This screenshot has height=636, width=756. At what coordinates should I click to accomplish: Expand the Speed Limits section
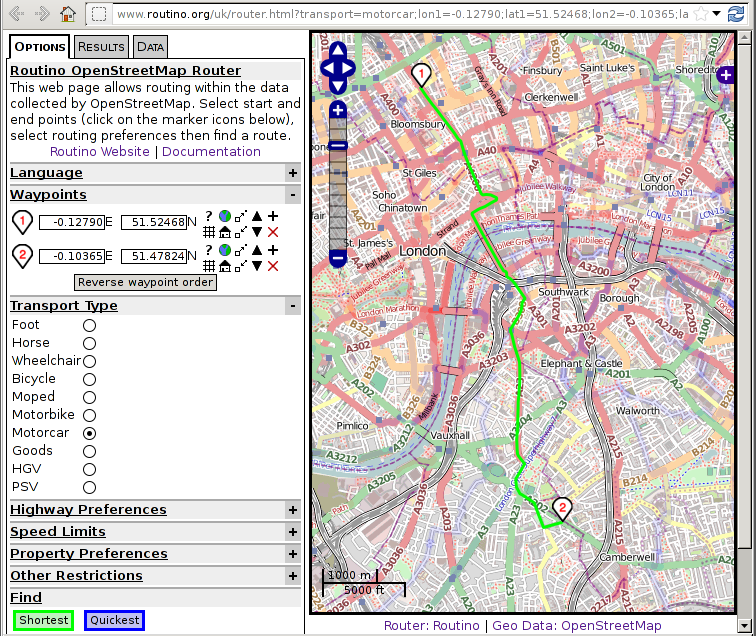pos(293,532)
